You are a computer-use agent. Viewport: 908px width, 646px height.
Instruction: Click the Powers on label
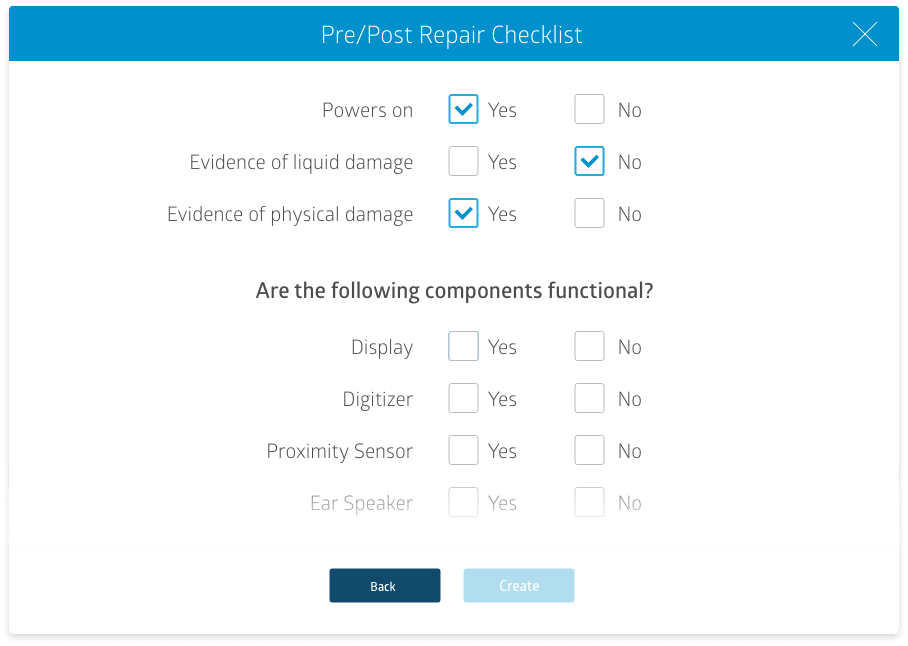pyautogui.click(x=367, y=111)
